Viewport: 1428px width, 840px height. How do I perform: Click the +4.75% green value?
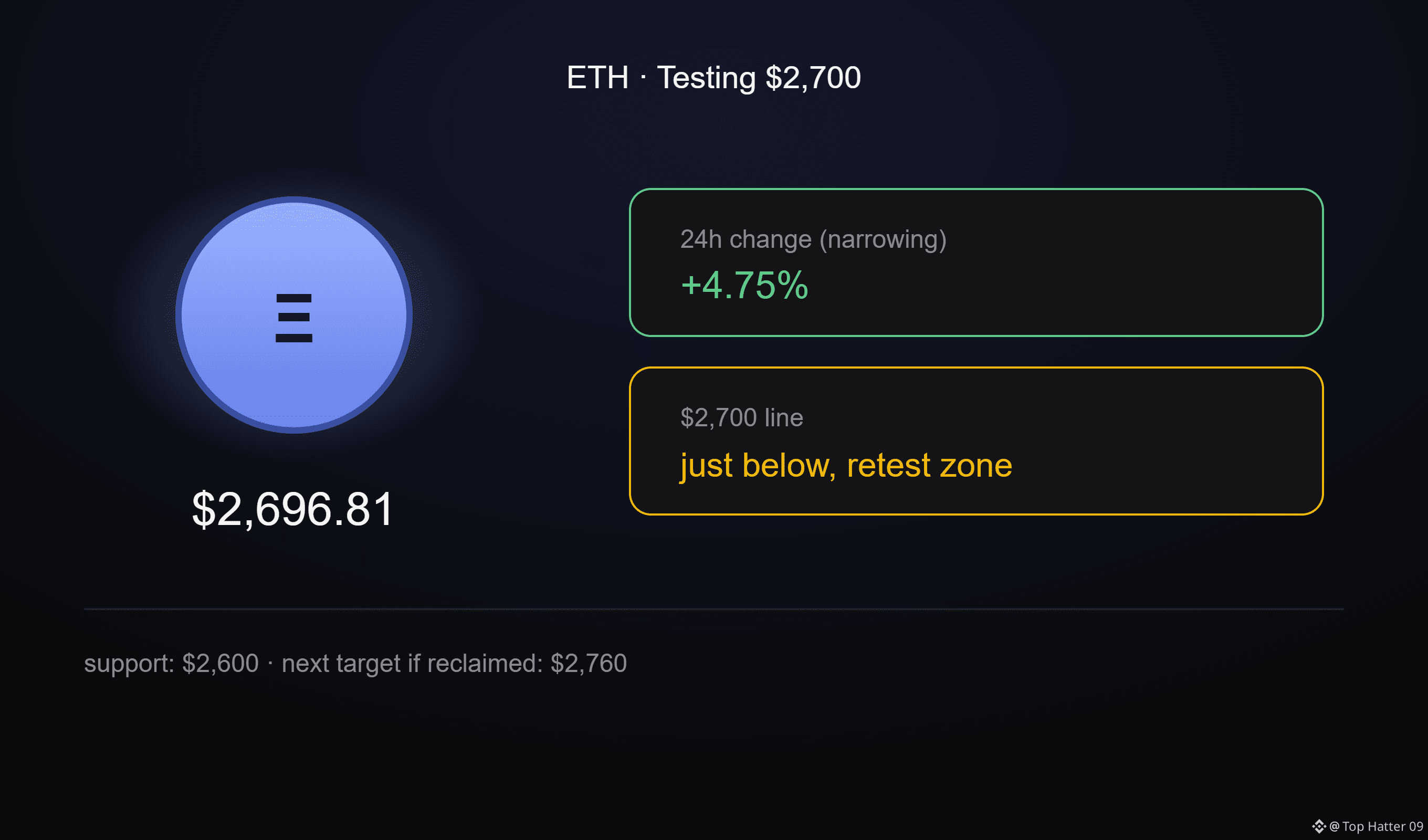pos(744,285)
